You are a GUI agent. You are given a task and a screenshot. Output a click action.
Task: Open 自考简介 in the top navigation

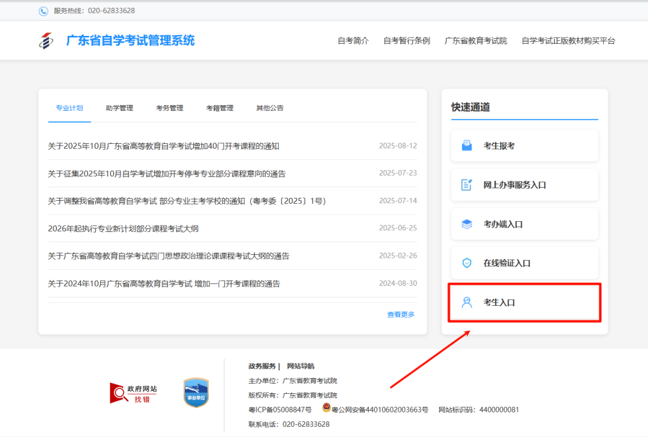tap(353, 41)
